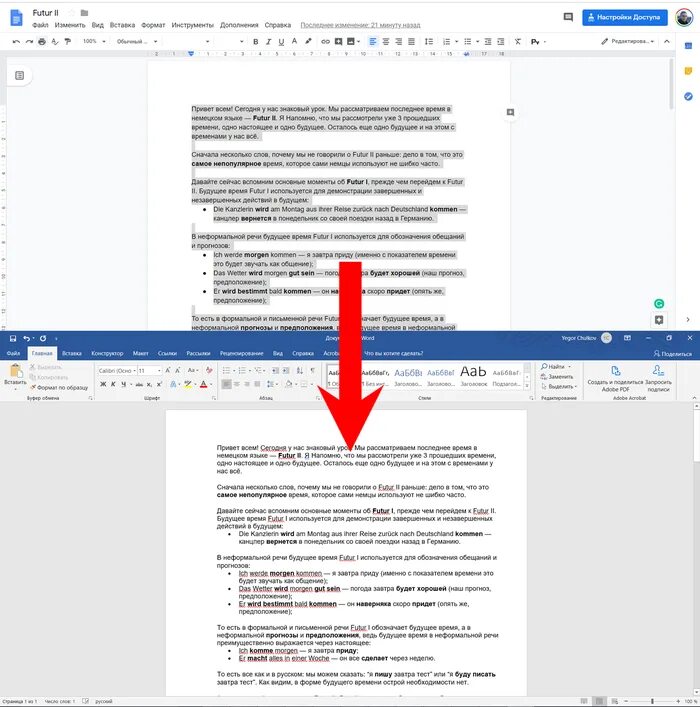Screen dimensions: 700x707
Task: Show document outline in Google Docs
Action: point(19,75)
